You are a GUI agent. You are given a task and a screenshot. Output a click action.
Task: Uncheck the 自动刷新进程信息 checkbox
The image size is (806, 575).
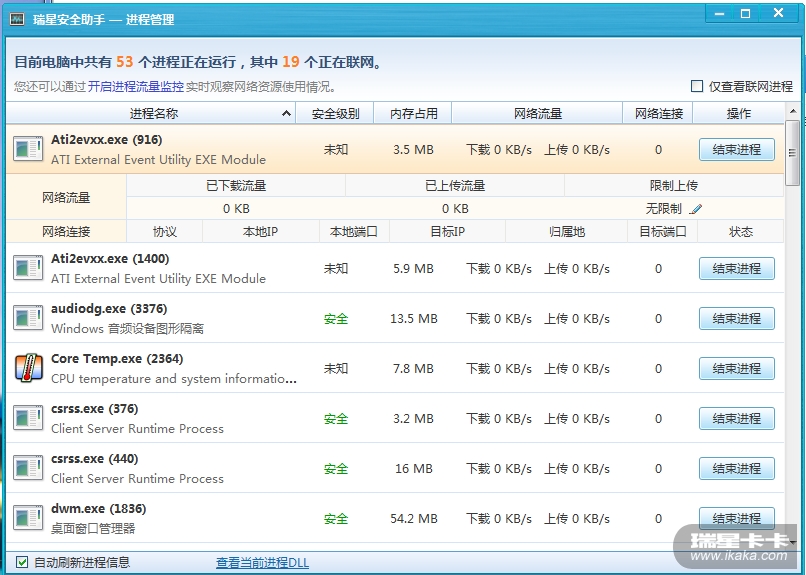tap(22, 562)
